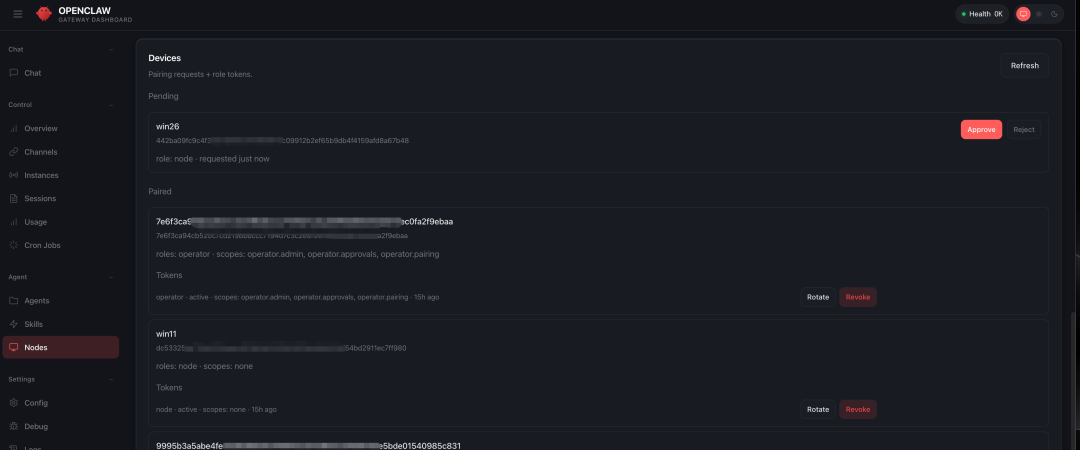Click the red OpenClaw logo icon
The image size is (1080, 450).
click(44, 14)
